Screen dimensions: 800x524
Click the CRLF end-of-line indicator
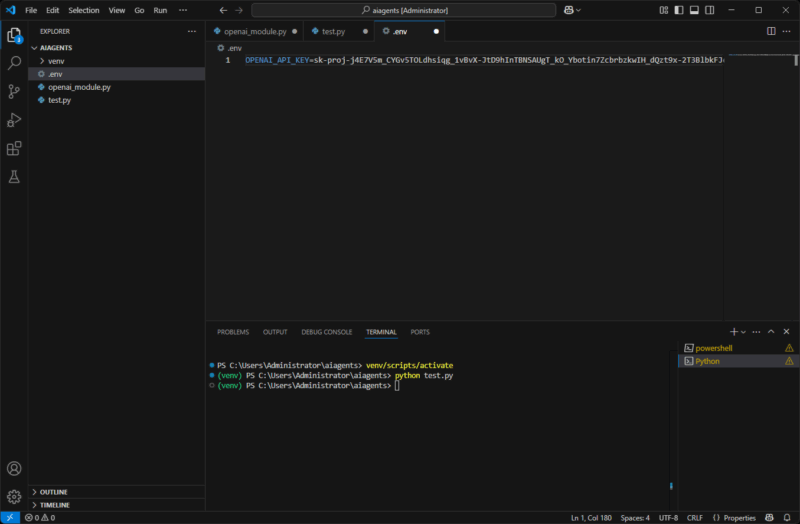695,518
